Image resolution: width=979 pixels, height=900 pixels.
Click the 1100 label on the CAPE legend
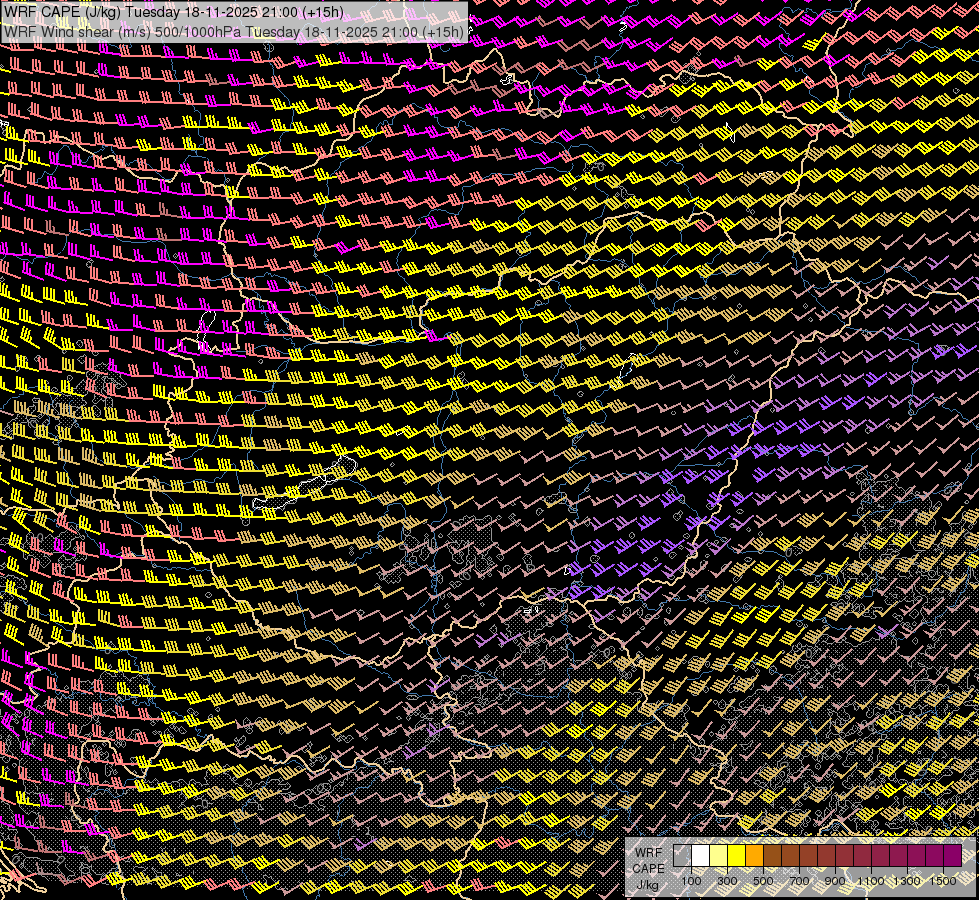point(870,881)
